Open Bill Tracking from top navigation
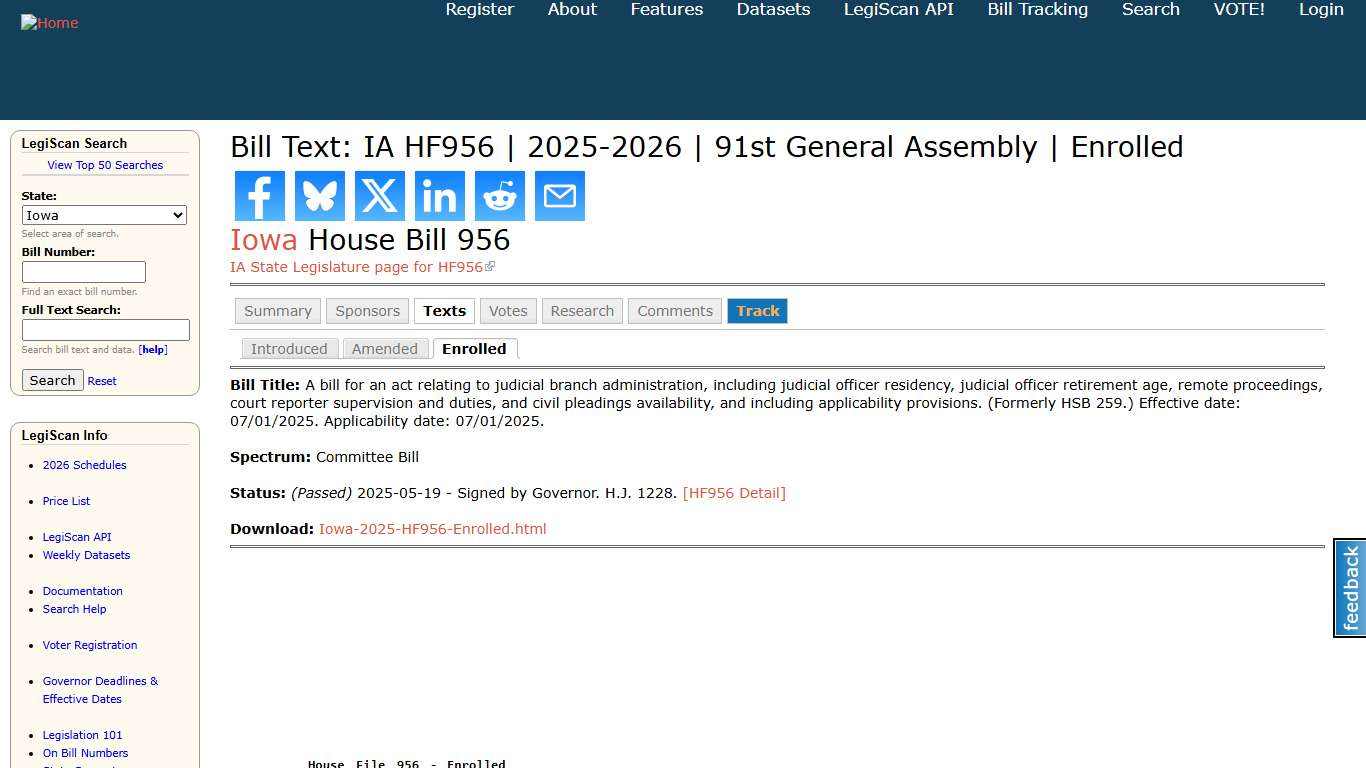This screenshot has width=1366, height=768. pyautogui.click(x=1037, y=10)
